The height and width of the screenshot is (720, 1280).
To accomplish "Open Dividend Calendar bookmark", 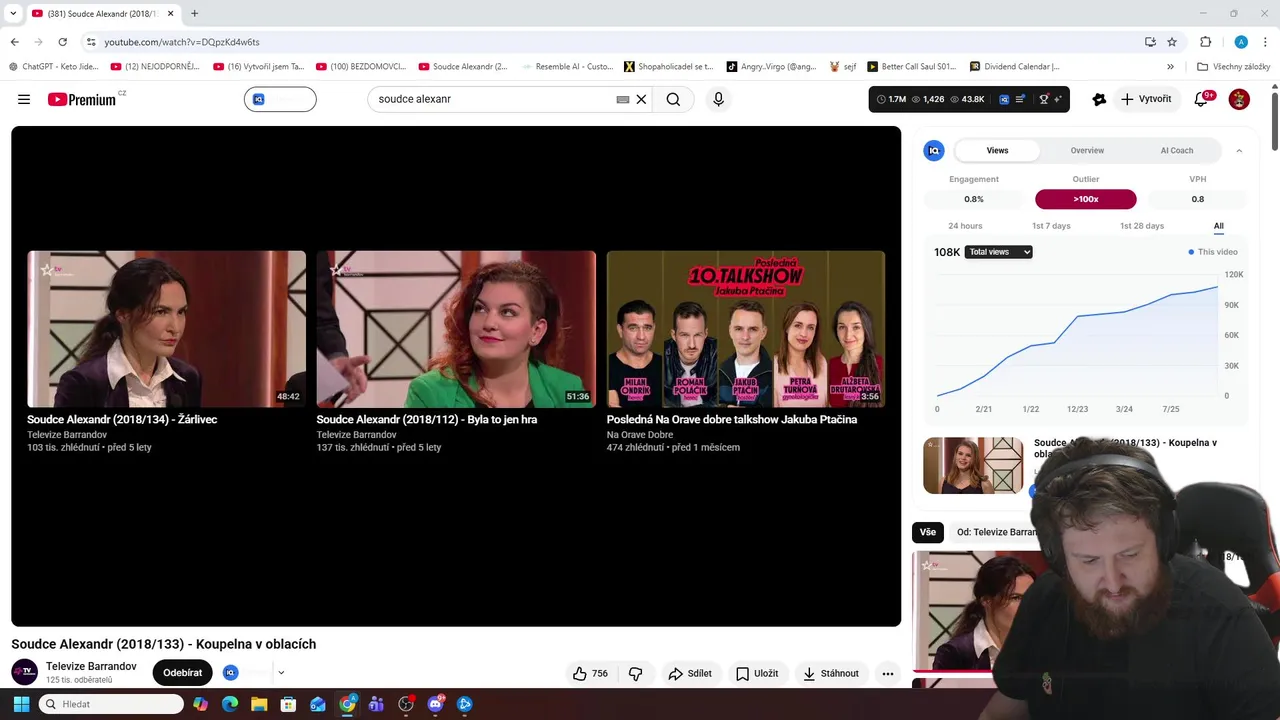I will click(x=1014, y=67).
